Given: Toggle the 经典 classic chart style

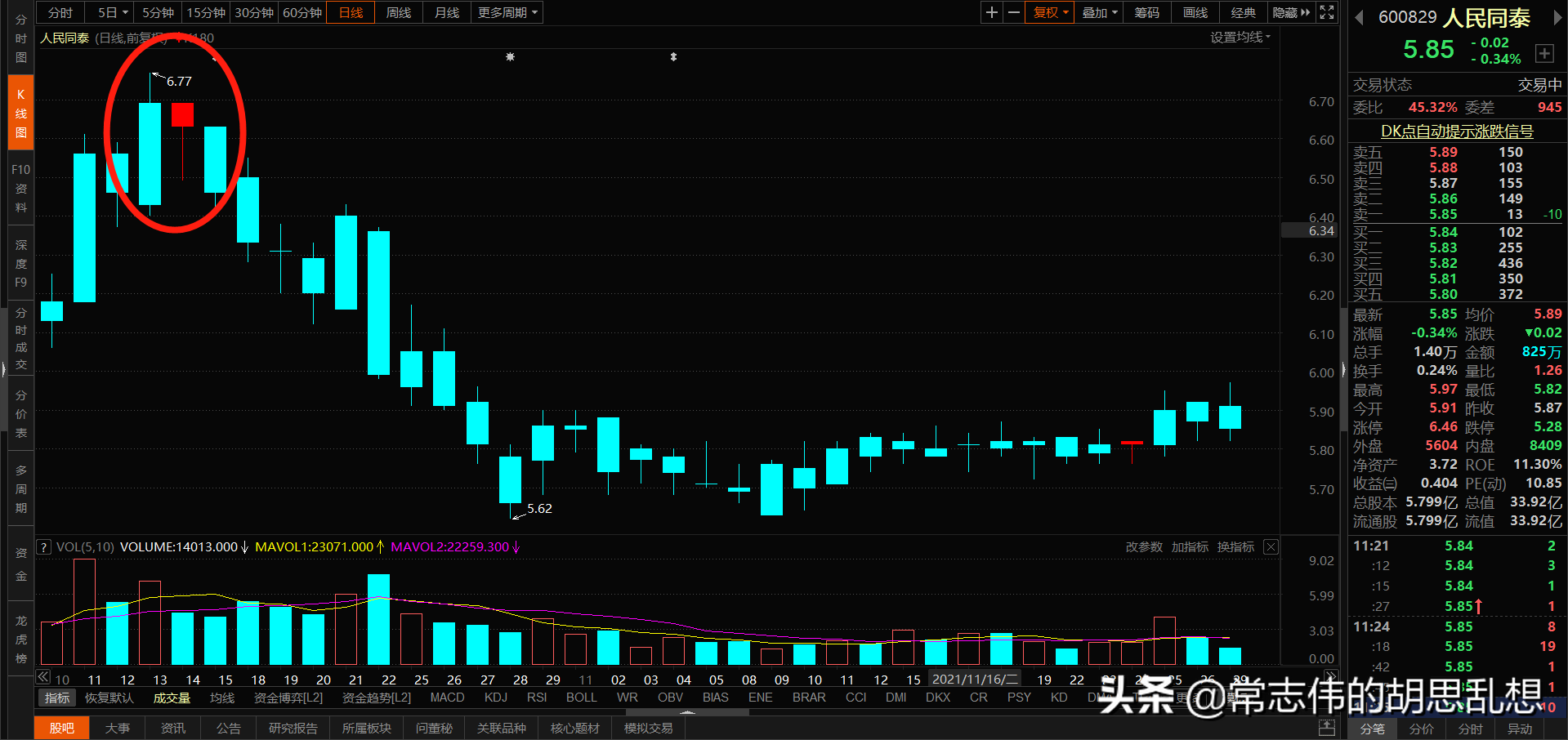Looking at the screenshot, I should pos(1243,12).
